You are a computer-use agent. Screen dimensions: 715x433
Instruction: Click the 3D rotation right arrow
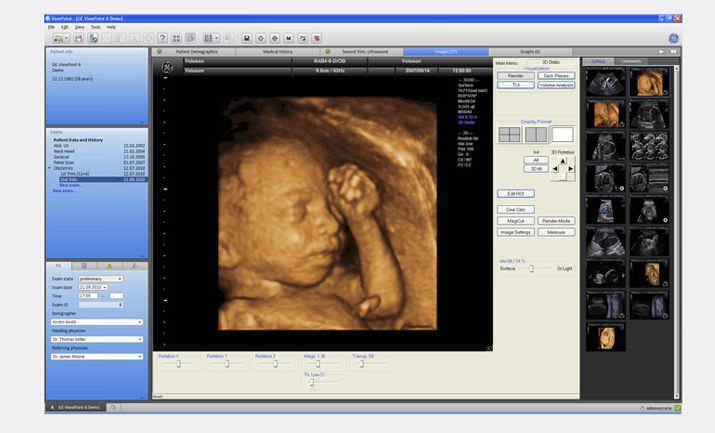click(x=571, y=168)
